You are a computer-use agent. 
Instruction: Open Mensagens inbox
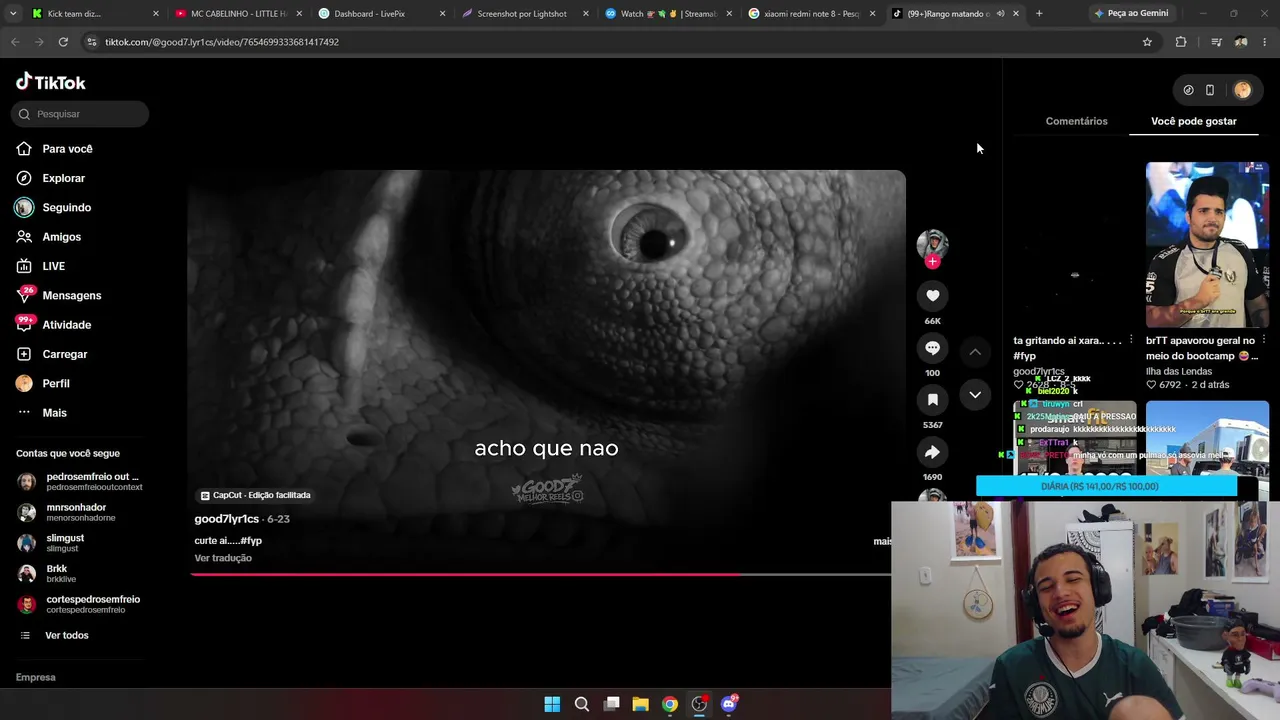[x=71, y=296]
